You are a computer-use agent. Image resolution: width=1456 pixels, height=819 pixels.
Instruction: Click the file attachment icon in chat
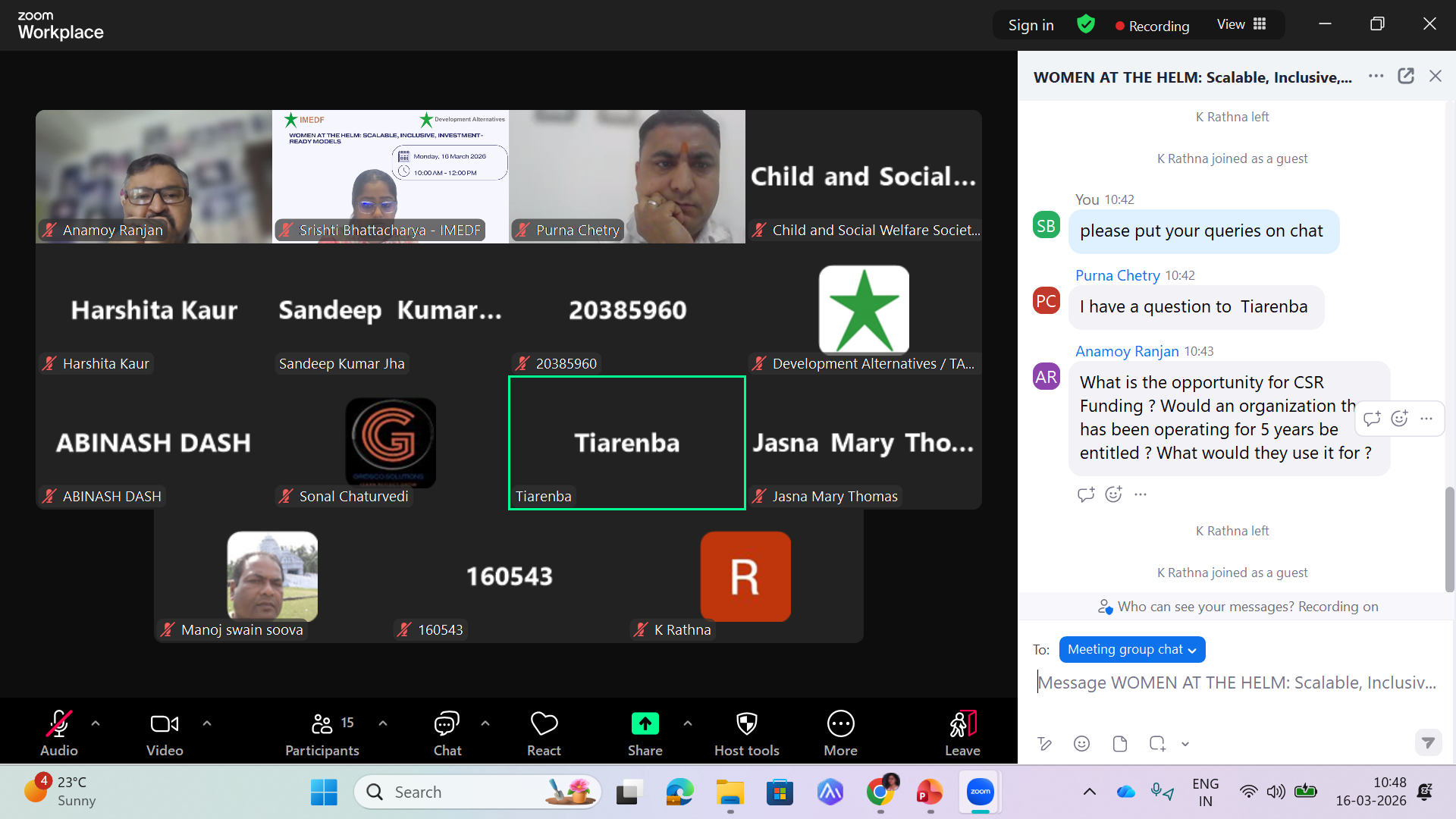pos(1119,744)
